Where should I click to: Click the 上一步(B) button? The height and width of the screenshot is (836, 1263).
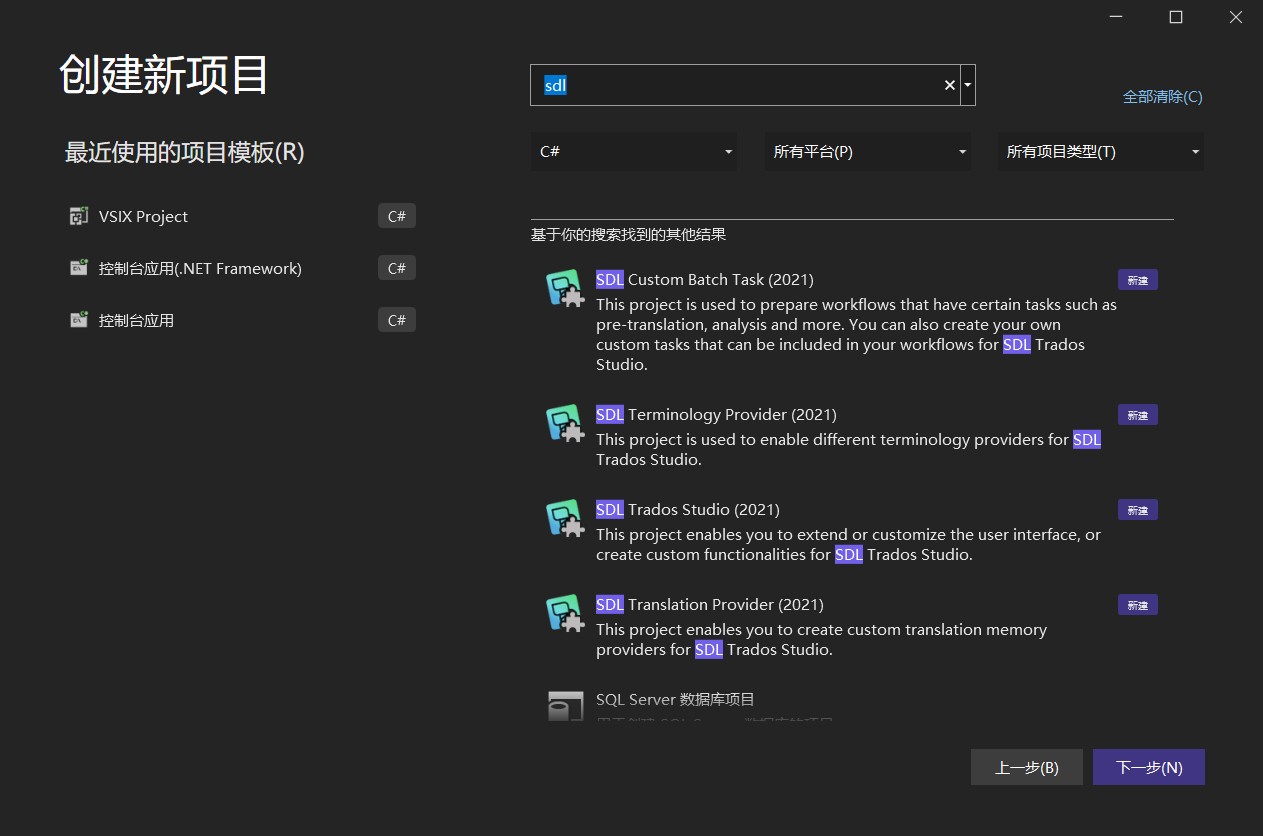pos(1027,767)
